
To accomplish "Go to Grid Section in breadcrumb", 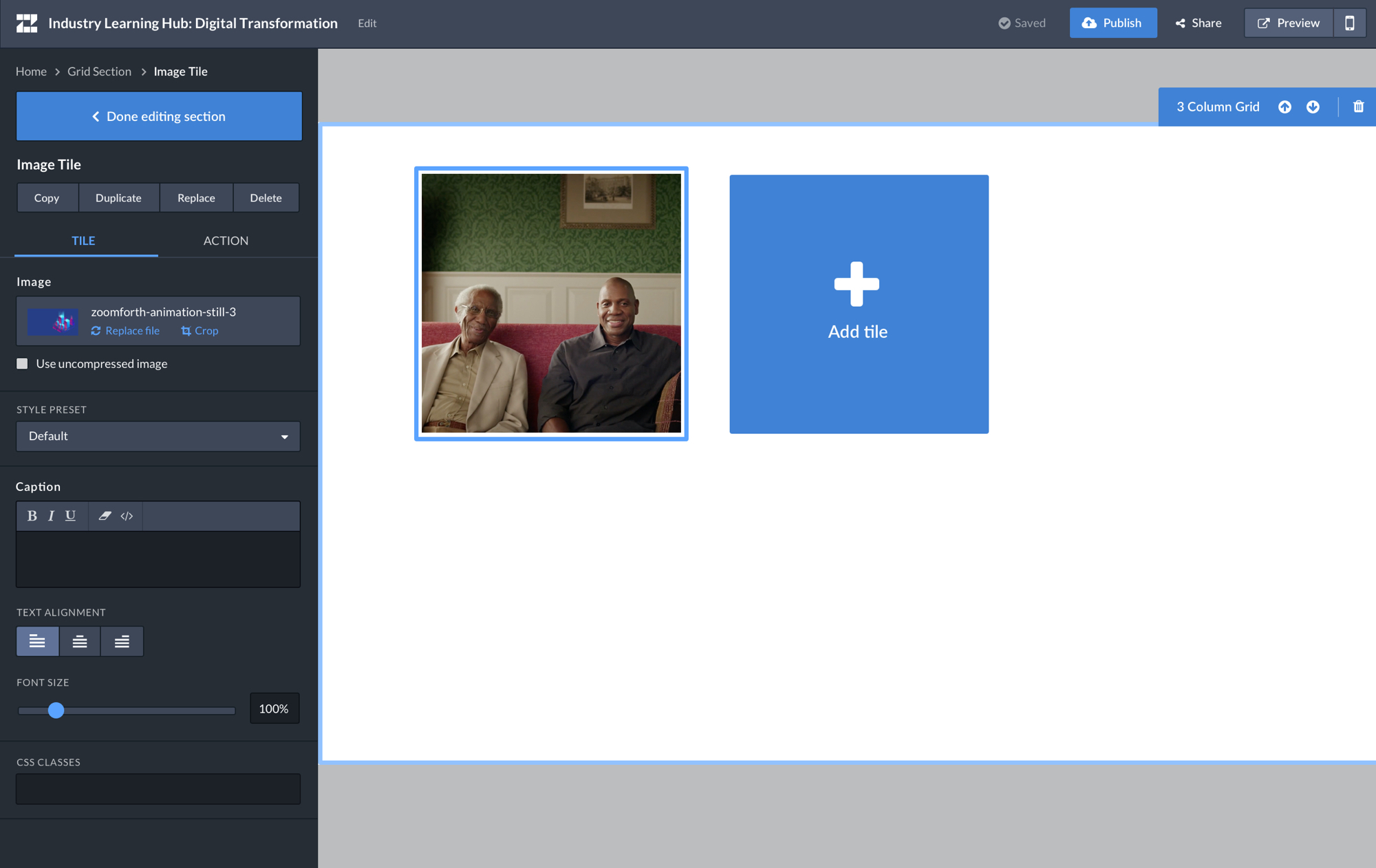I will [99, 72].
